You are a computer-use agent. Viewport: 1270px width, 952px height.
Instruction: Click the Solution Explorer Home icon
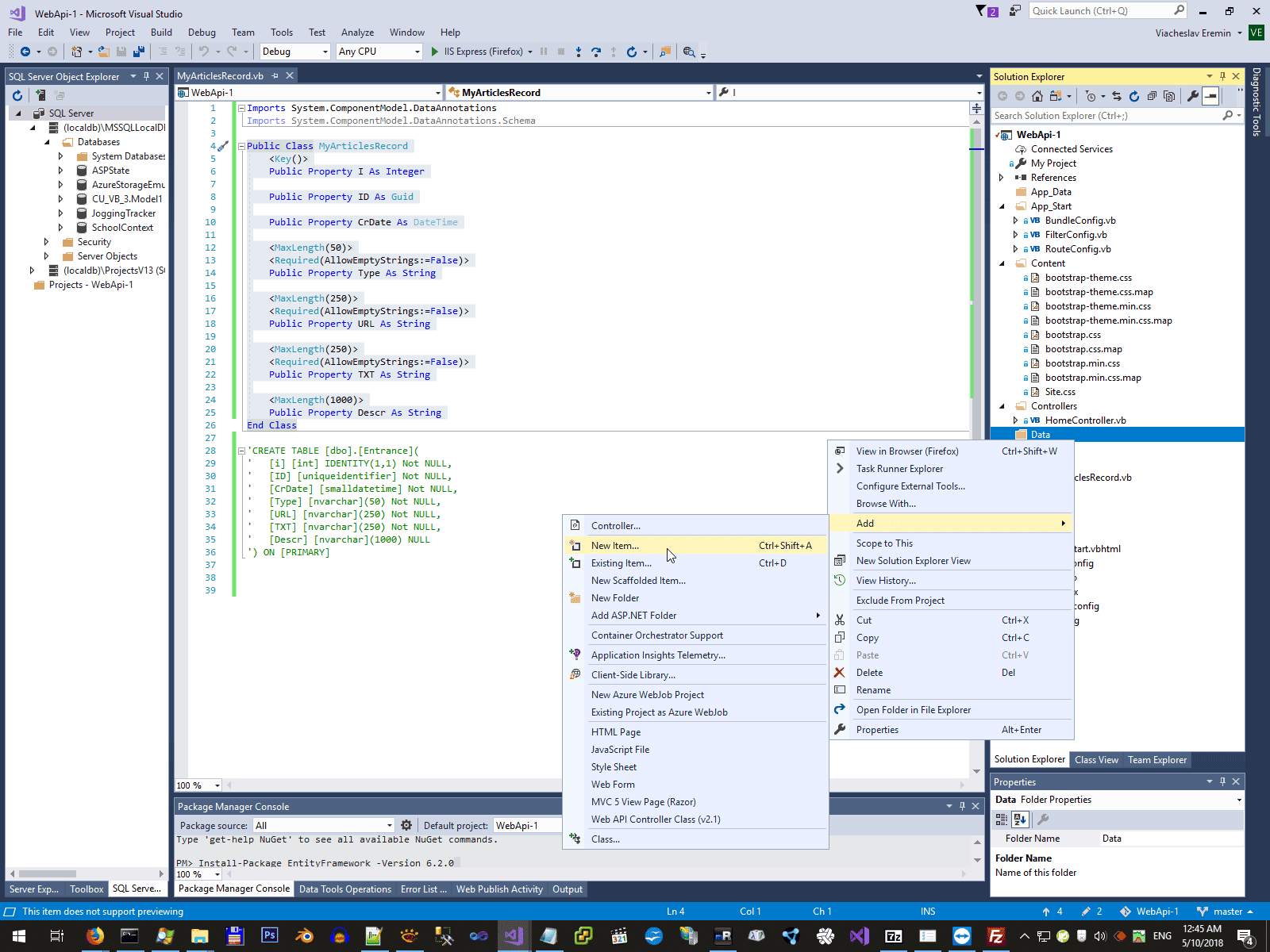click(1037, 96)
